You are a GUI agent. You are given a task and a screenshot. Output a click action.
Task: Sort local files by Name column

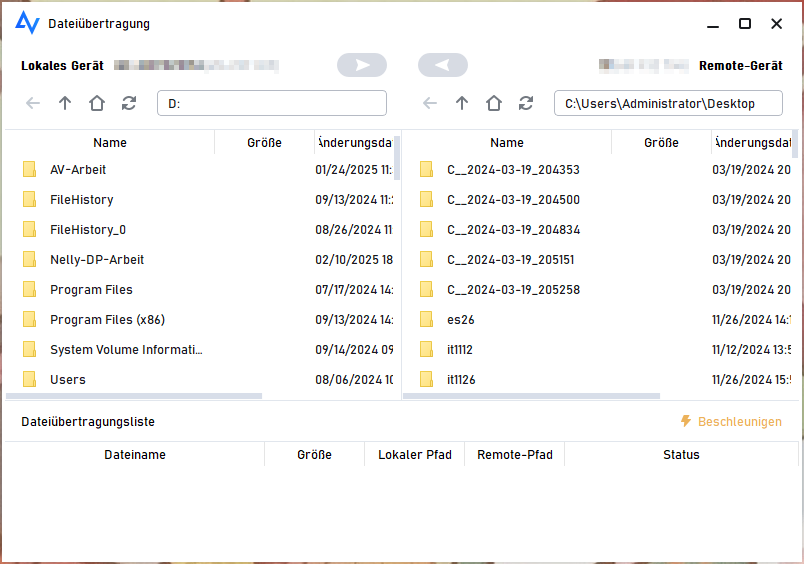(x=110, y=143)
